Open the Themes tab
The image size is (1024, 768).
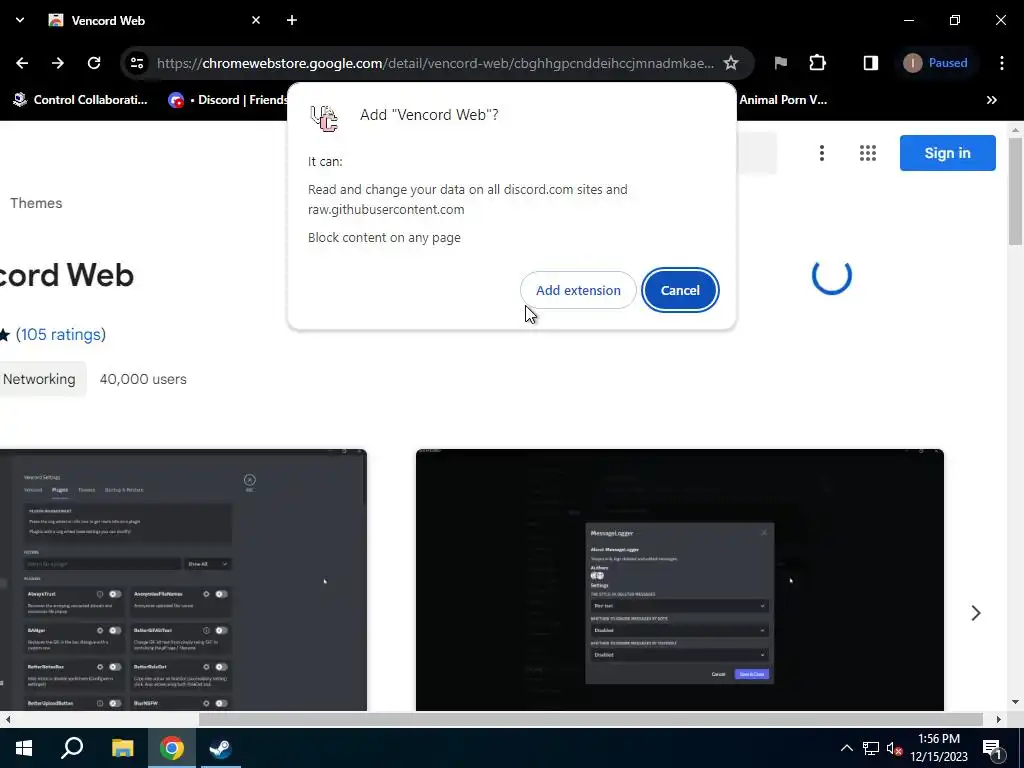[x=36, y=203]
